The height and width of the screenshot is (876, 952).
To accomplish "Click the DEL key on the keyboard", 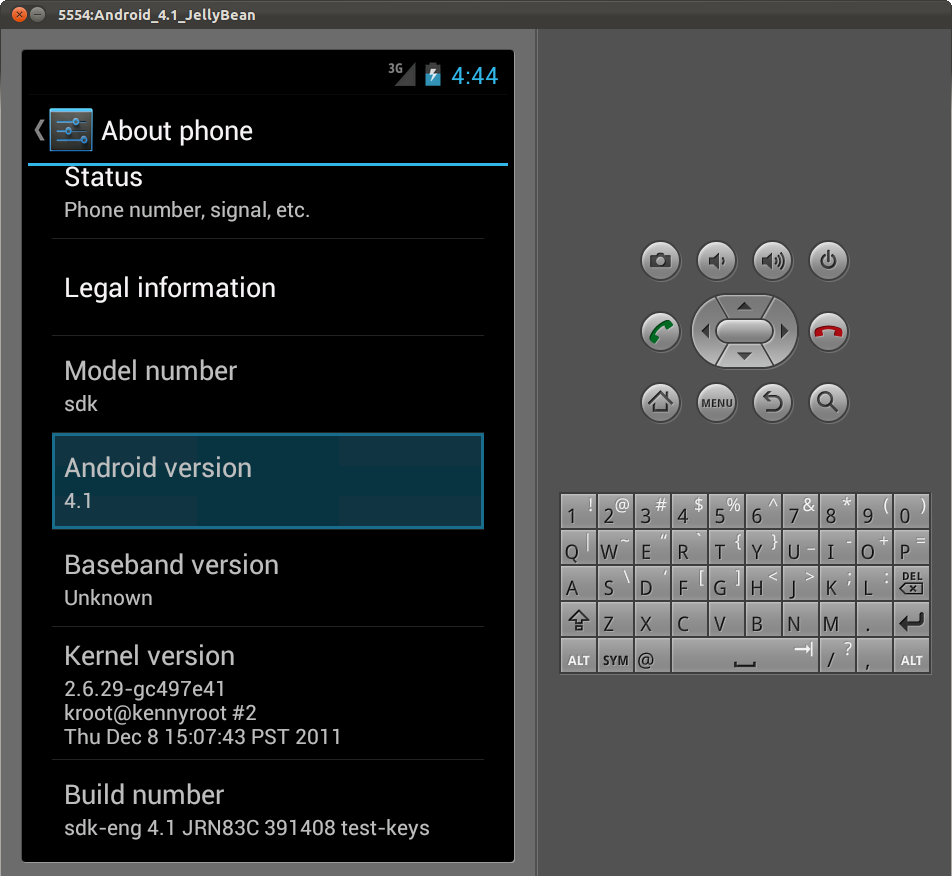I will click(911, 583).
